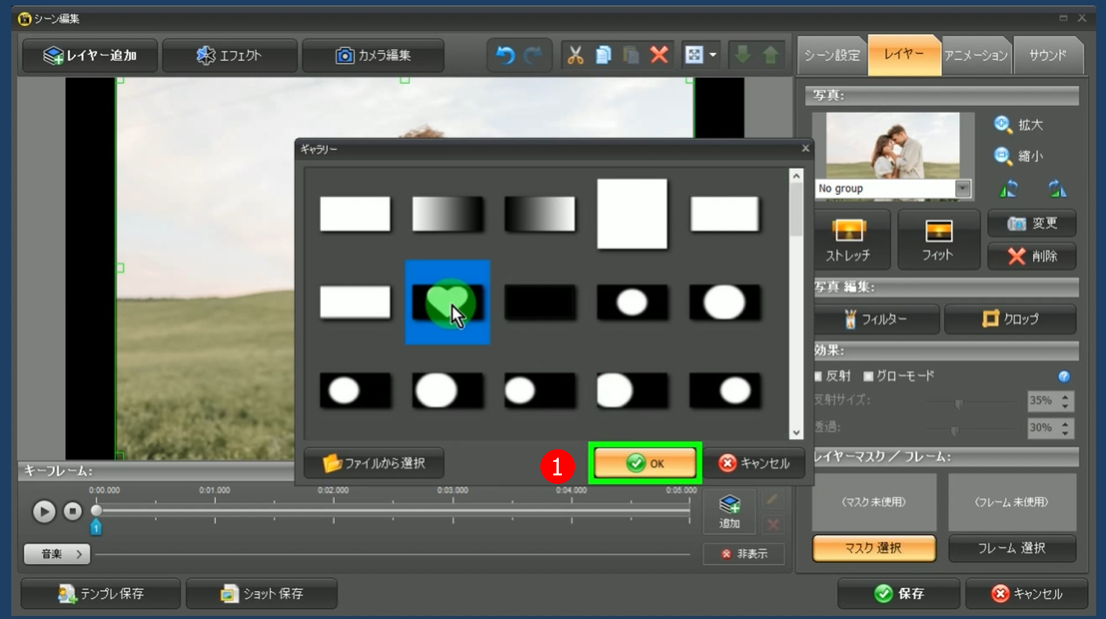This screenshot has height=619, width=1106.
Task: Open the alignment grid dropdown arrow
Action: [713, 56]
